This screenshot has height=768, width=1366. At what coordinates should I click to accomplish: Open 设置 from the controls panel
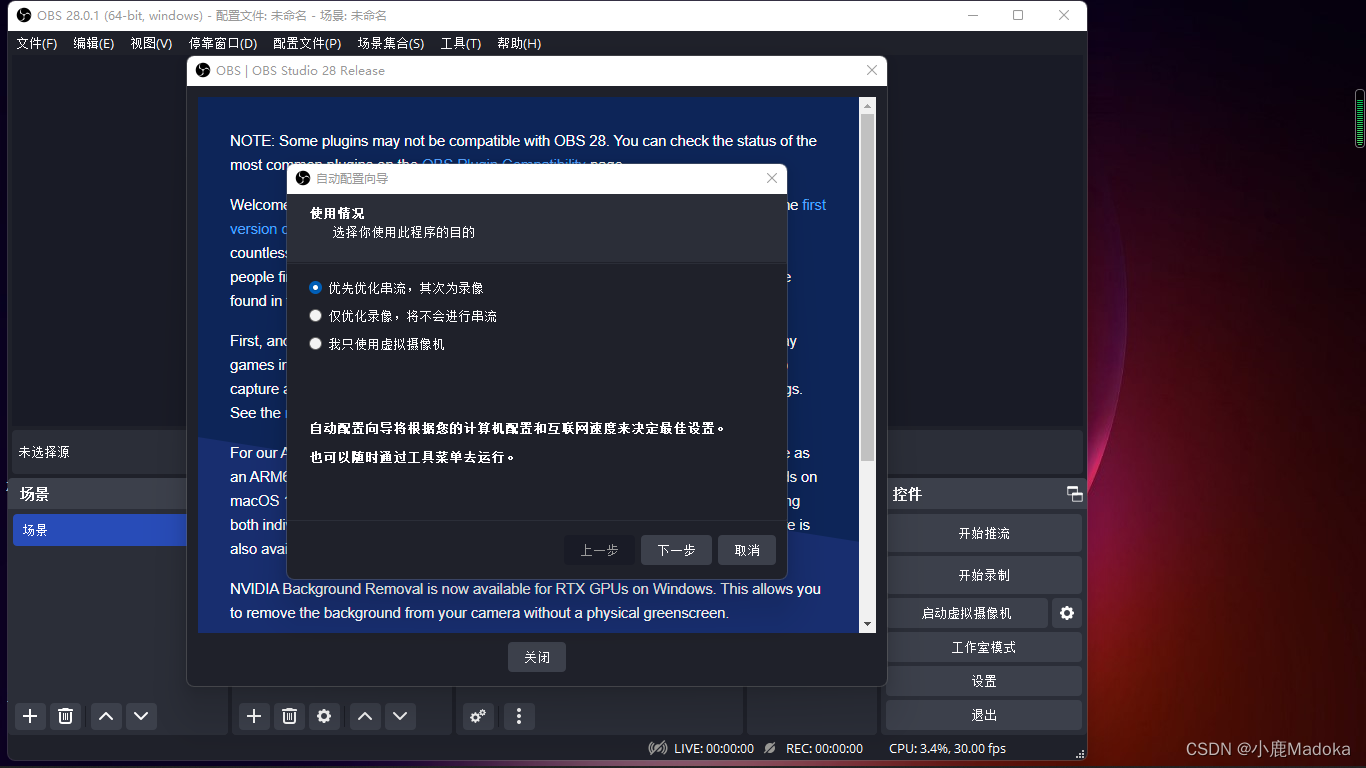click(984, 681)
